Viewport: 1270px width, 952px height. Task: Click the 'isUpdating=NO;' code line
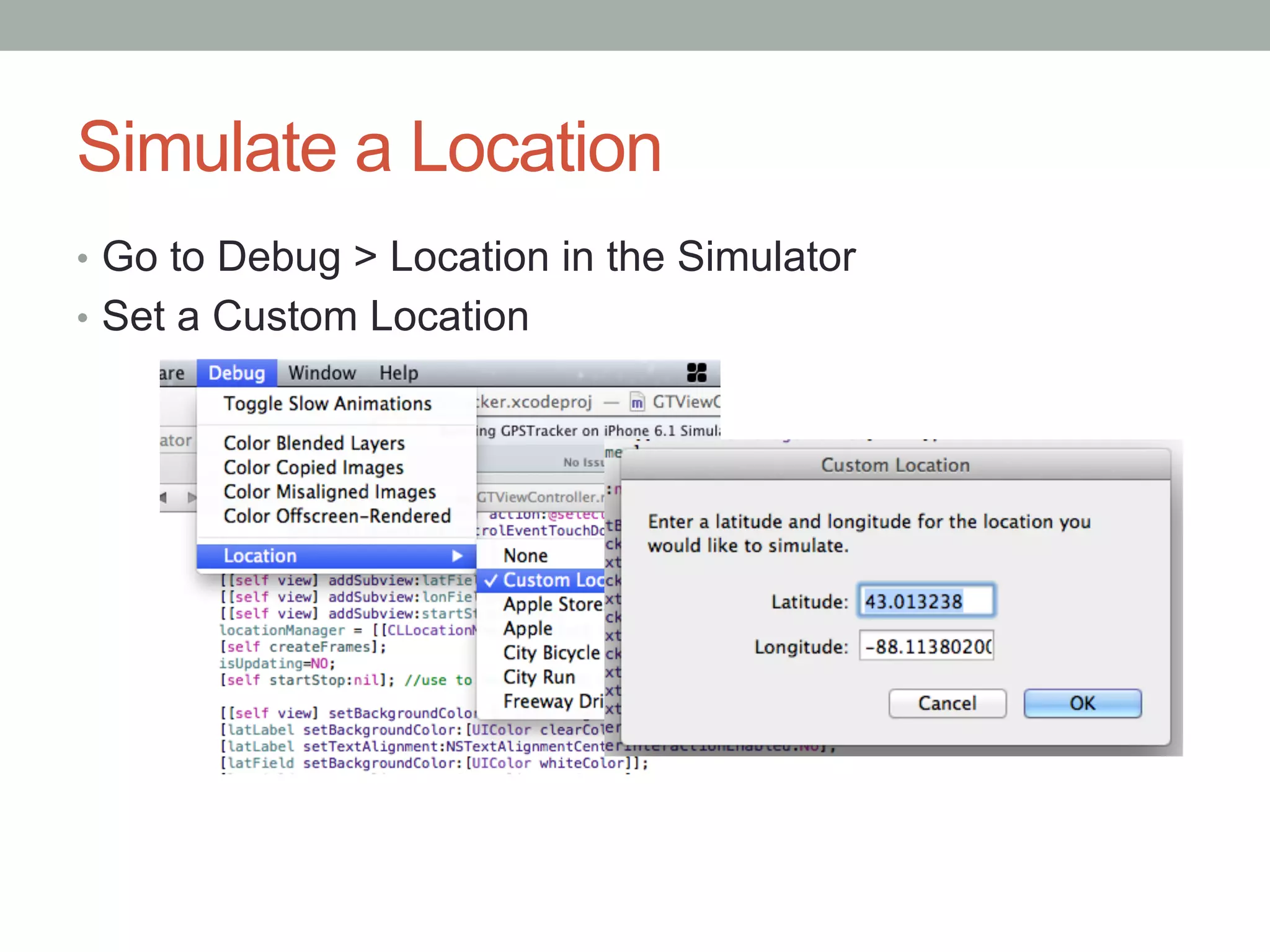point(277,664)
